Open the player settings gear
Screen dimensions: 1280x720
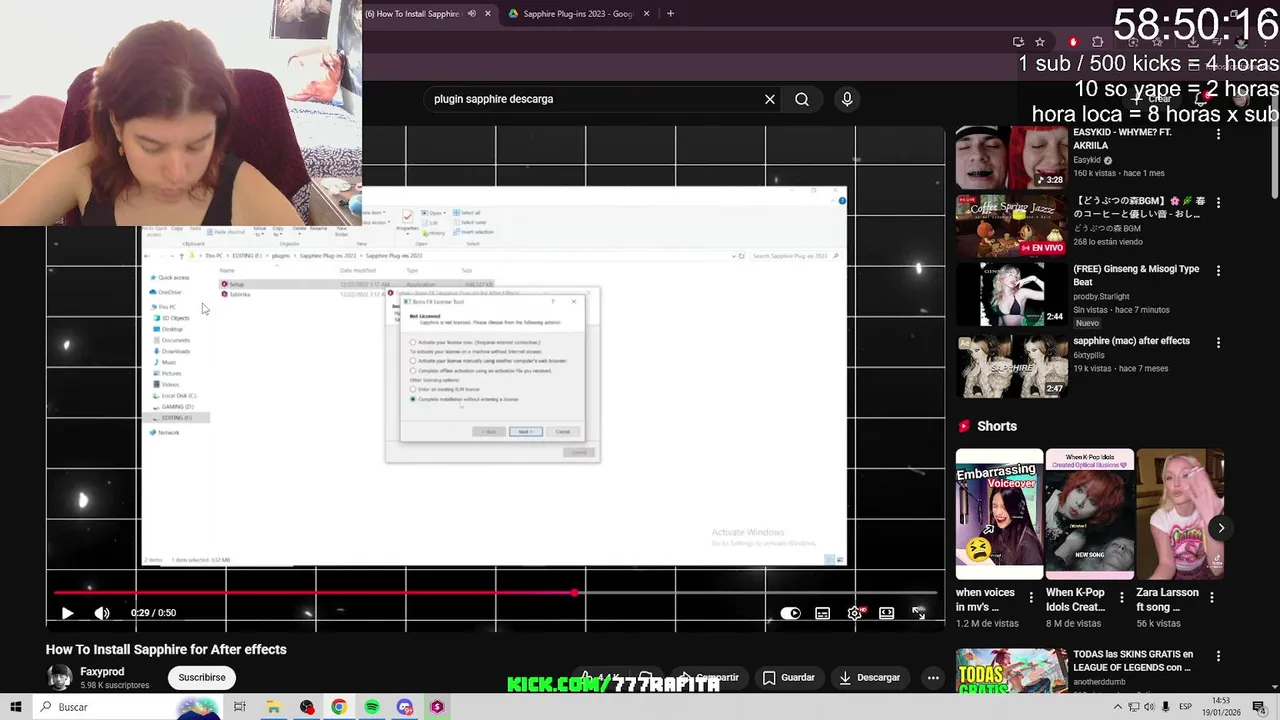854,613
